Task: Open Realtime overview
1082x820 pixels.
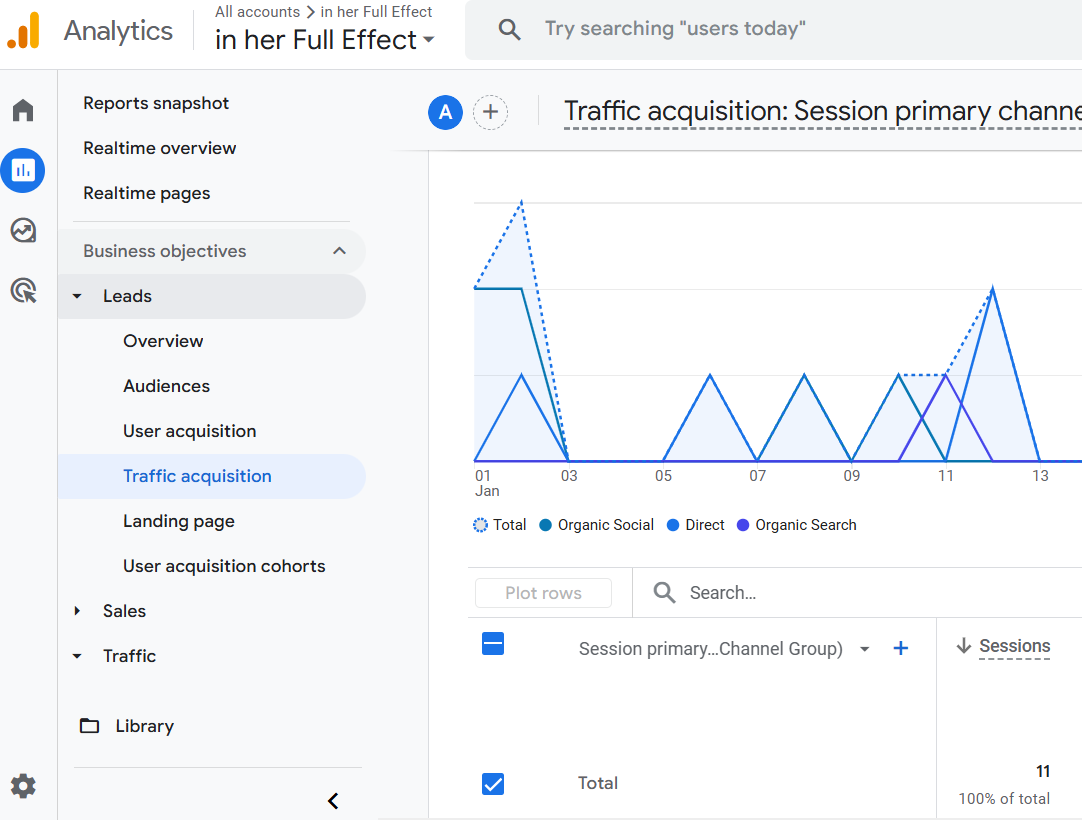Action: point(159,148)
